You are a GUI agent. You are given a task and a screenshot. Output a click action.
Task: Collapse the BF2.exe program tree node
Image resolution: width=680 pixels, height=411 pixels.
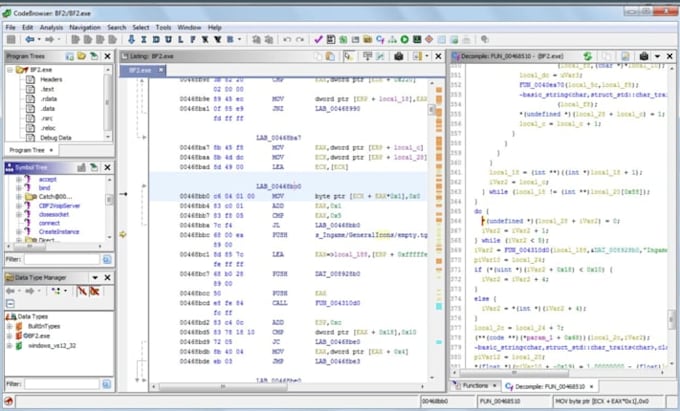click(x=10, y=70)
